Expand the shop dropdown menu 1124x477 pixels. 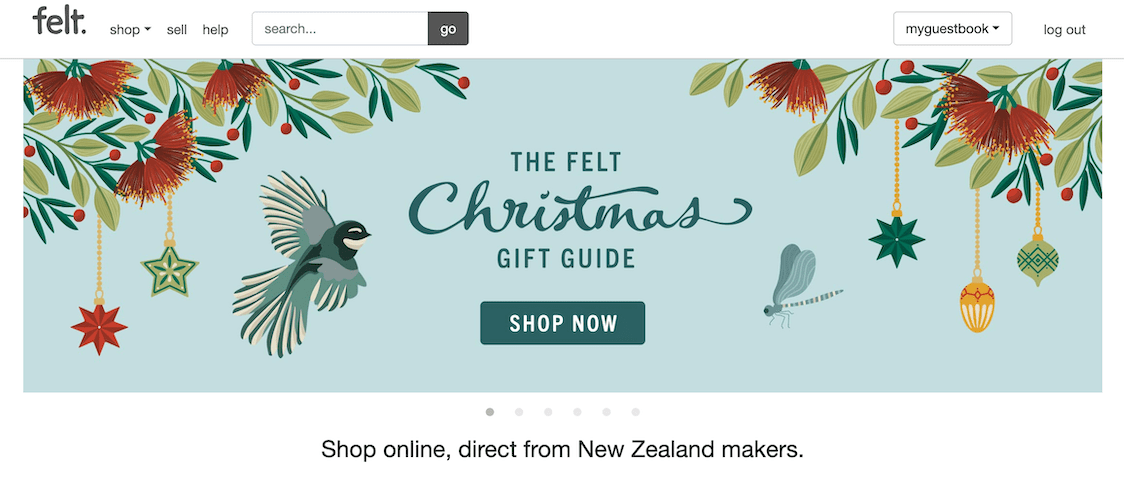(130, 29)
